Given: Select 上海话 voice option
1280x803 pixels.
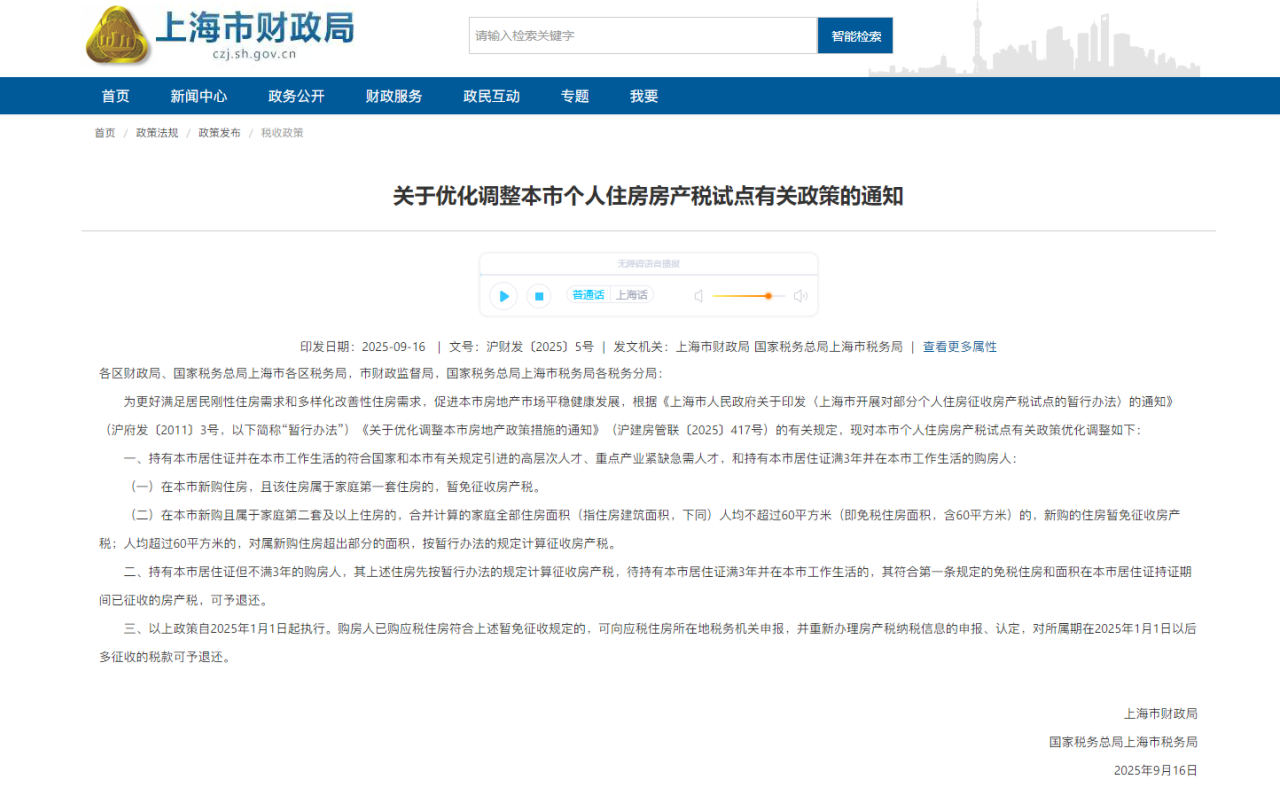Looking at the screenshot, I should 631,295.
